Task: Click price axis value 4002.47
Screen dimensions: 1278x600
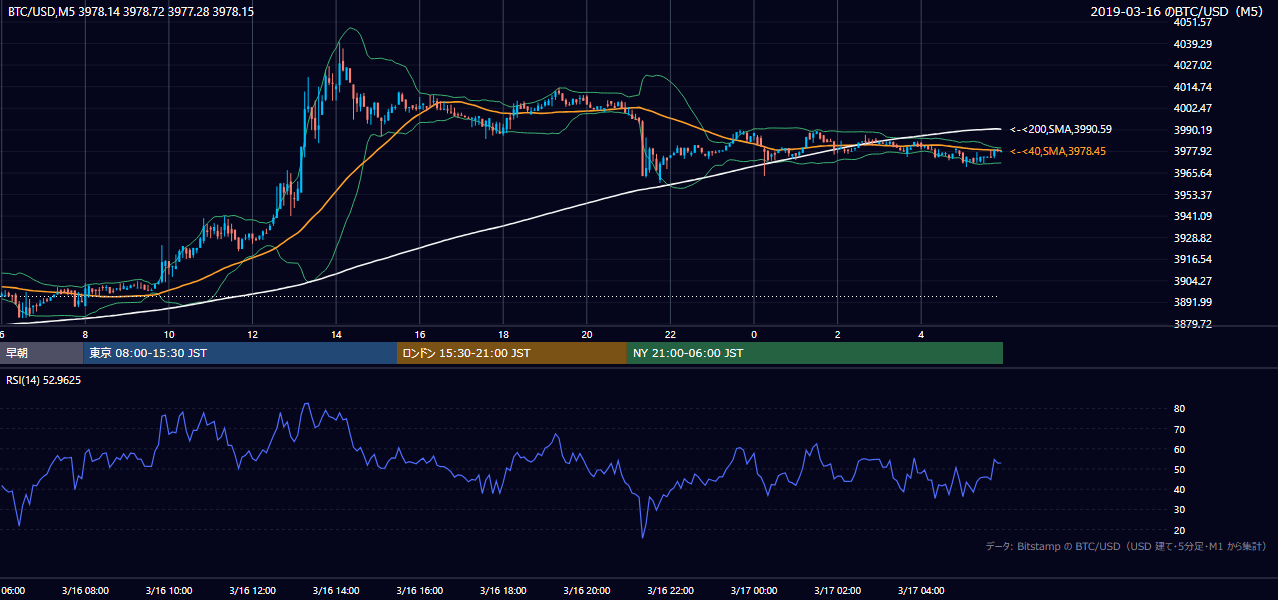Action: coord(1193,108)
